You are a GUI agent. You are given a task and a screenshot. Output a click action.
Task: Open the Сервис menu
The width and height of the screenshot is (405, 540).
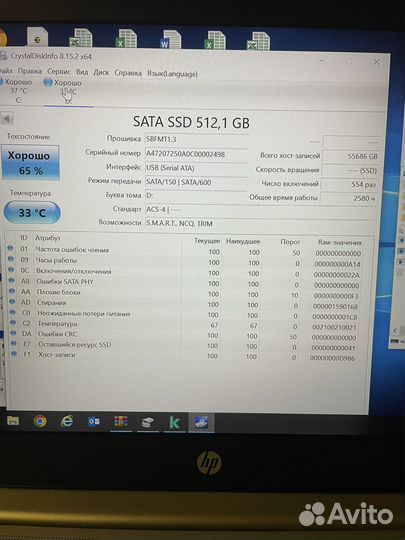click(x=59, y=72)
